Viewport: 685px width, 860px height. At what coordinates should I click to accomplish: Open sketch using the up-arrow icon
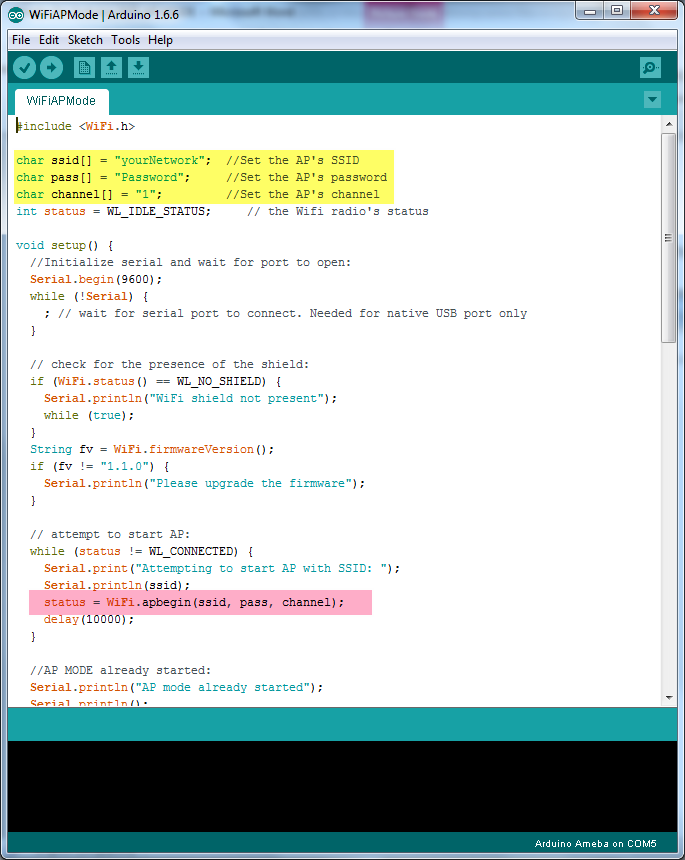pos(111,67)
